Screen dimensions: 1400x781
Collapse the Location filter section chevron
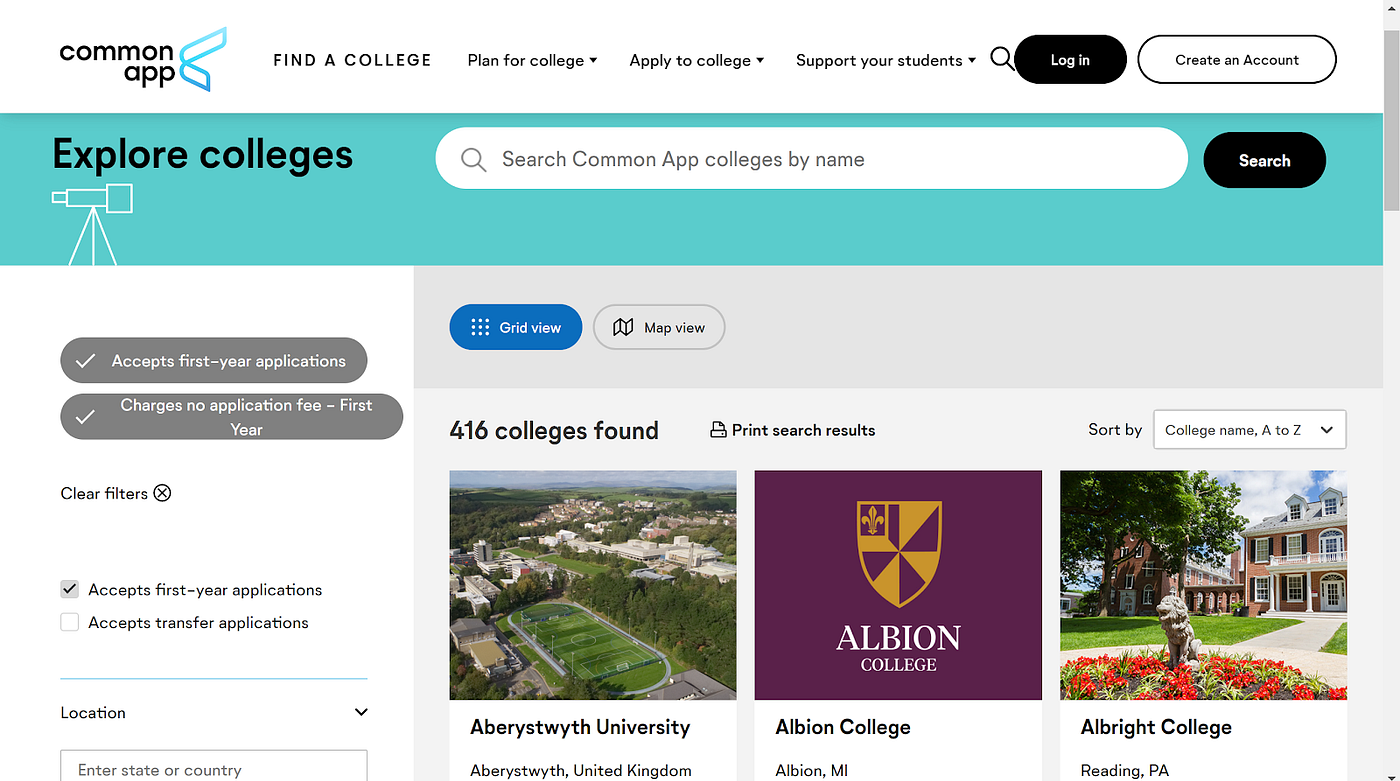[361, 712]
